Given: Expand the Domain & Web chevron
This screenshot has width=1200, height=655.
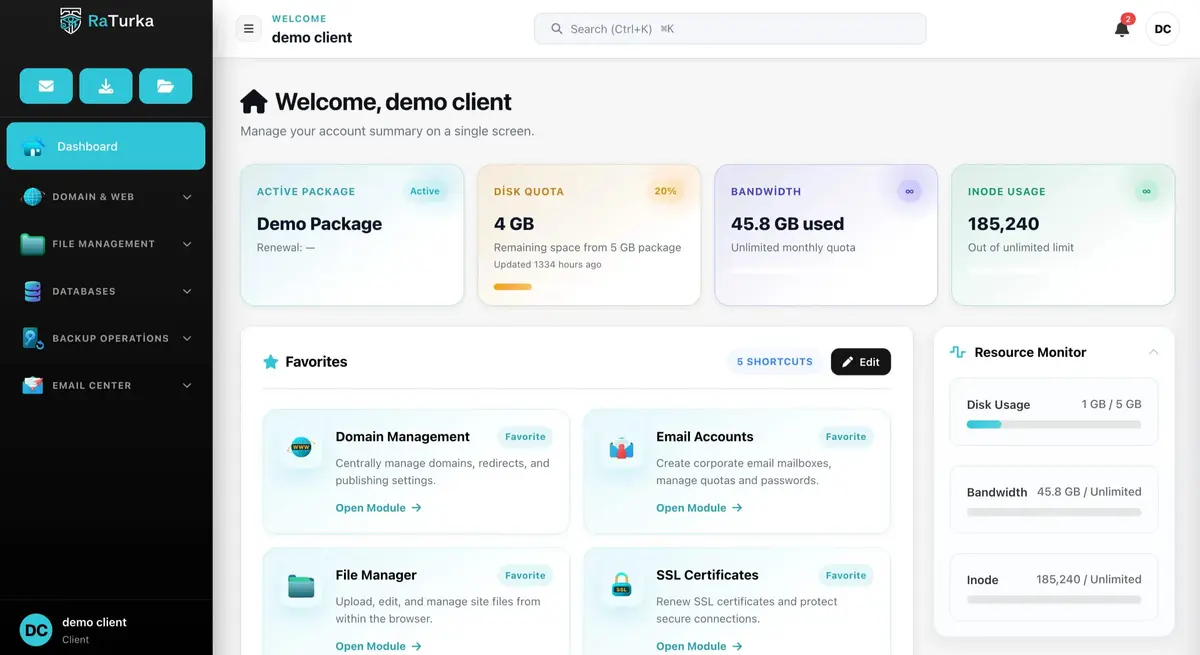Looking at the screenshot, I should pos(187,197).
